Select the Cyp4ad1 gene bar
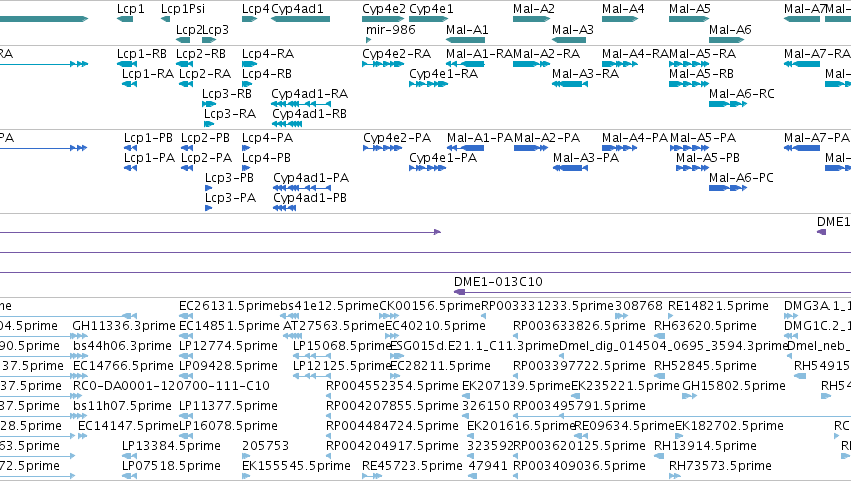Viewport: 851px width, 481px height. click(x=300, y=19)
